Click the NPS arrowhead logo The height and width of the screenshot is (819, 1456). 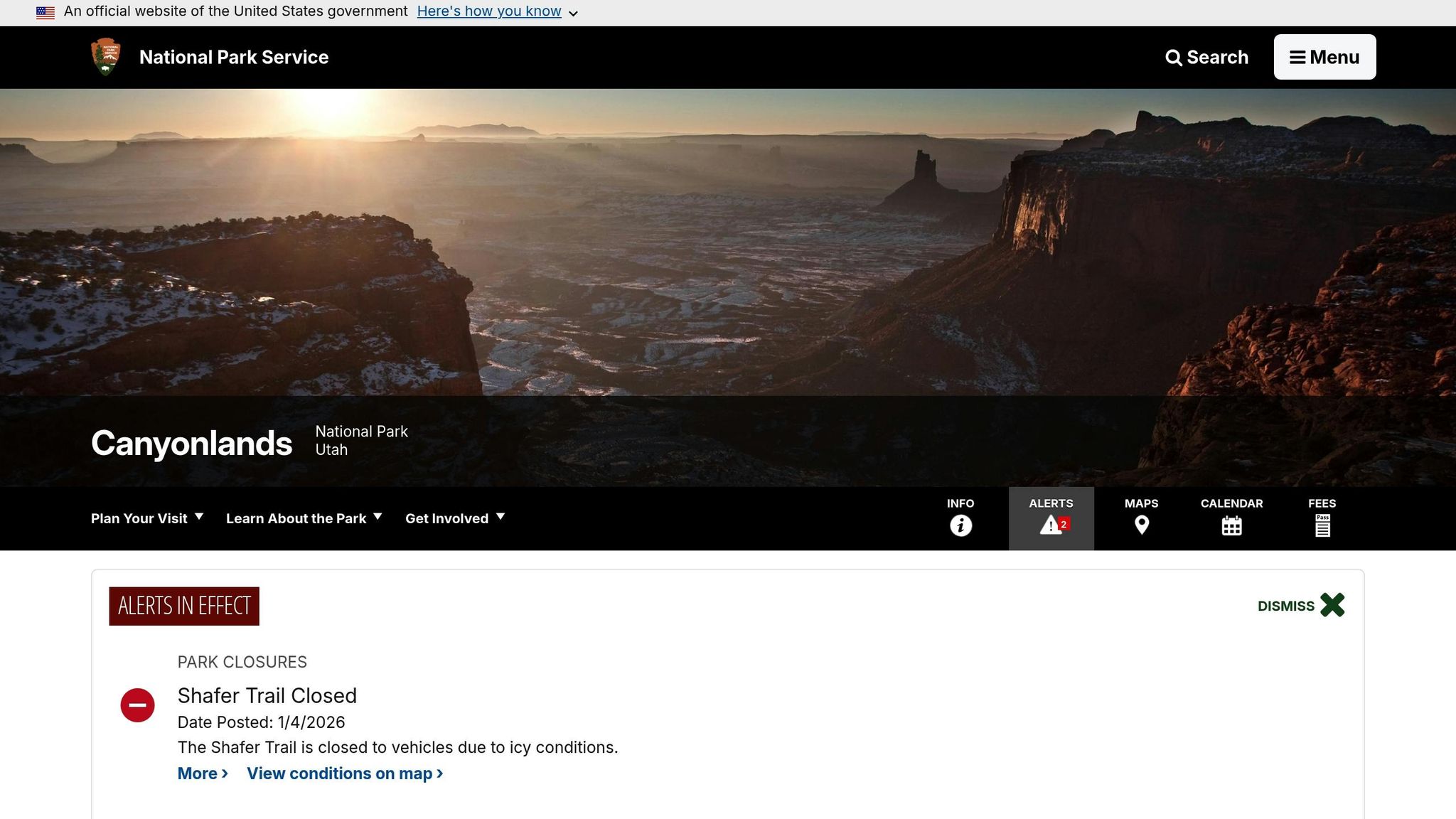(x=106, y=57)
